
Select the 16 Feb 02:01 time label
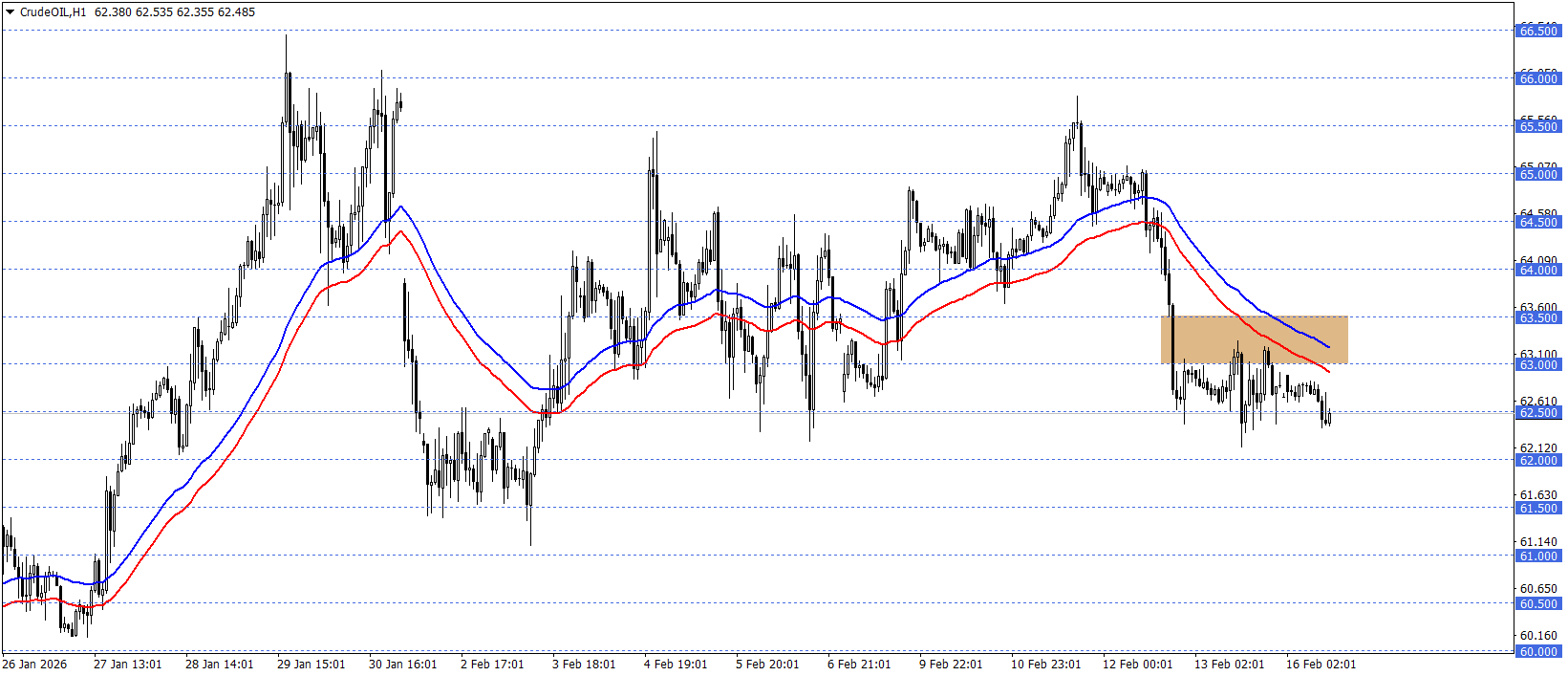click(1321, 664)
